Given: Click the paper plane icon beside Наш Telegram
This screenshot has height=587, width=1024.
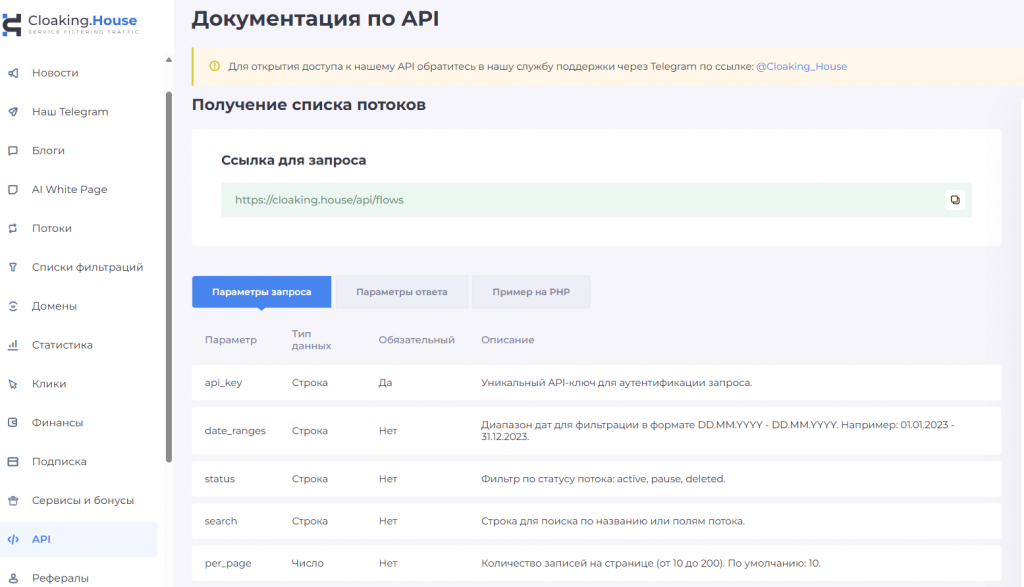Looking at the screenshot, I should [13, 112].
